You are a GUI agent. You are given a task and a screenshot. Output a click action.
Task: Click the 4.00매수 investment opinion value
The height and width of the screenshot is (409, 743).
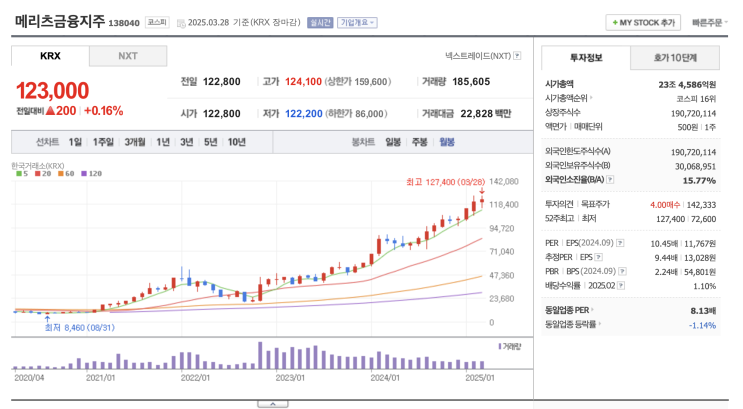click(x=665, y=205)
